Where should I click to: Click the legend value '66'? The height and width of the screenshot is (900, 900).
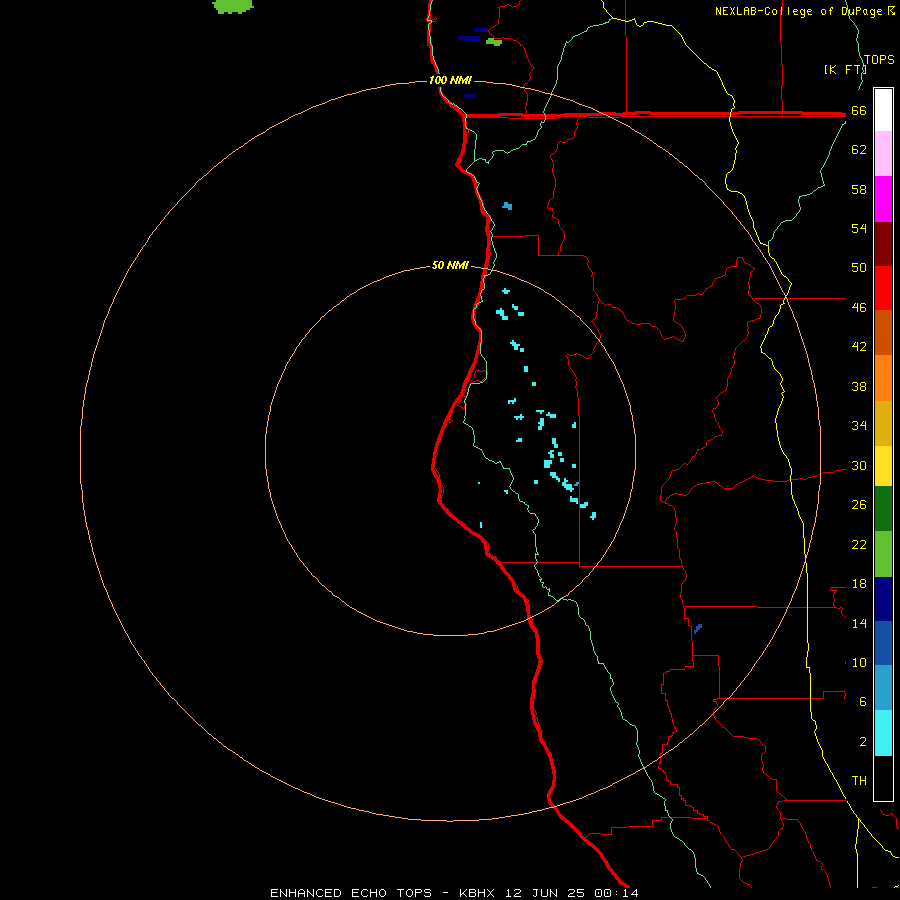point(859,111)
